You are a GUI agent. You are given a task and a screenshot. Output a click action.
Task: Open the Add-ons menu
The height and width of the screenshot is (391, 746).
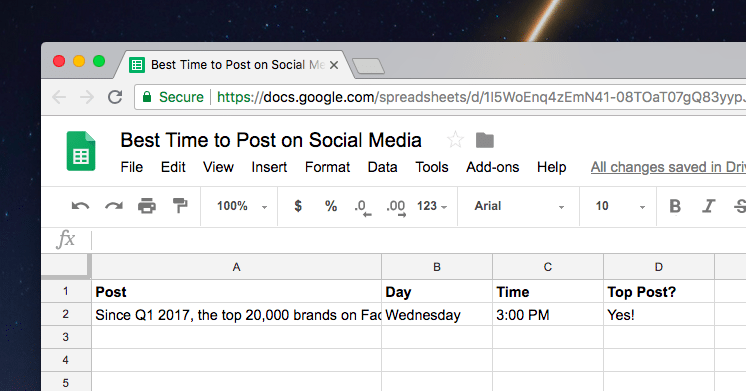(x=492, y=167)
